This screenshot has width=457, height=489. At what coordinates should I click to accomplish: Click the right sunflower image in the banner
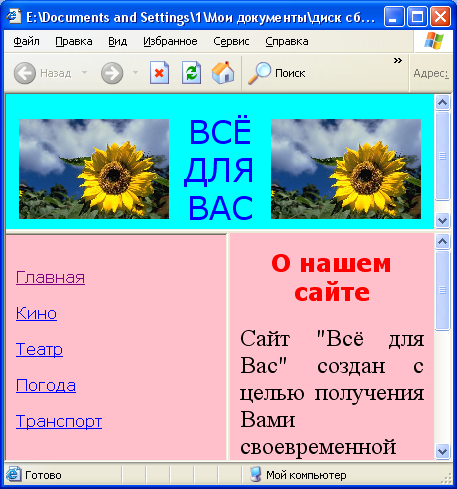coord(346,169)
